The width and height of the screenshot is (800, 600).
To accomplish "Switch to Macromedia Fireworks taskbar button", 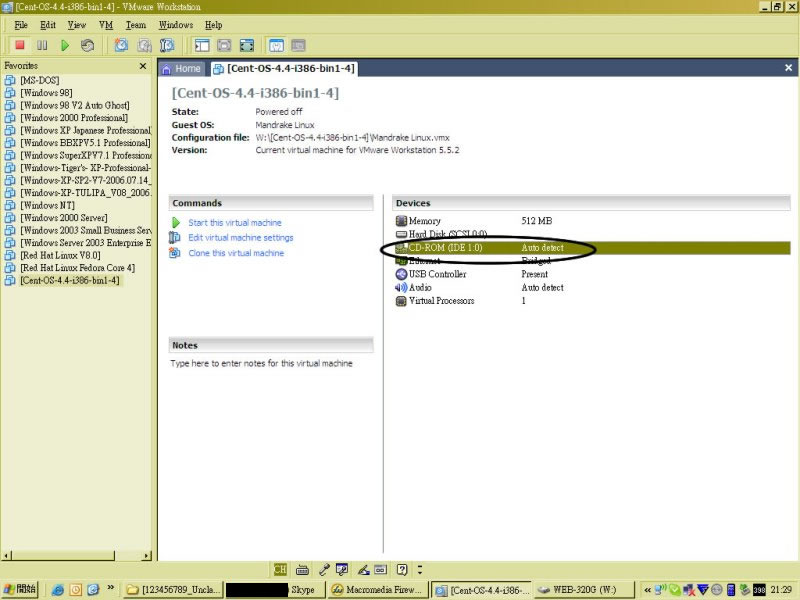I will coord(377,590).
